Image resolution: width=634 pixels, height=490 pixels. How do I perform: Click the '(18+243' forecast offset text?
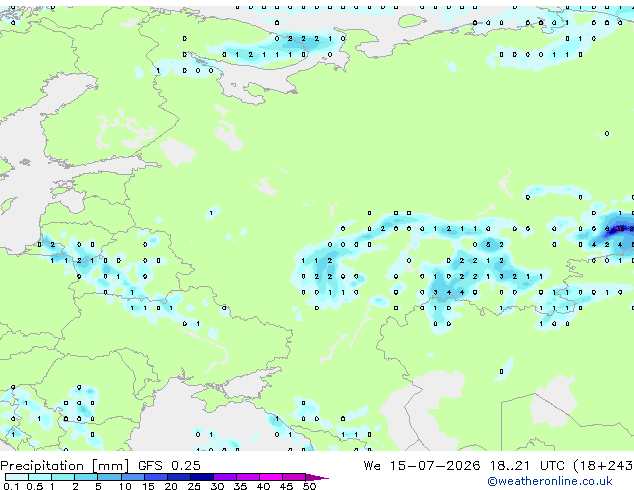pos(603,466)
